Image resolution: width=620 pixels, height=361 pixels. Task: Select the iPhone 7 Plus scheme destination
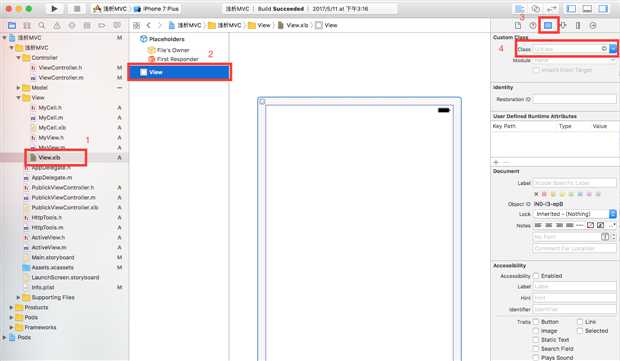(x=157, y=9)
